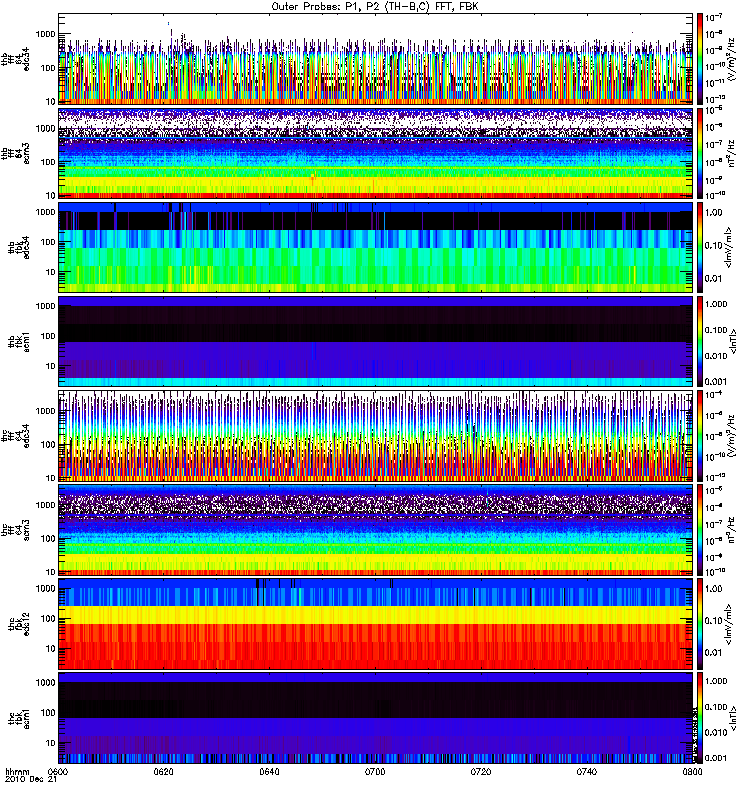Screen dimensions: 750x800
Task: Click the color bar beside bottom scm1 panel
Action: pyautogui.click(x=701, y=717)
